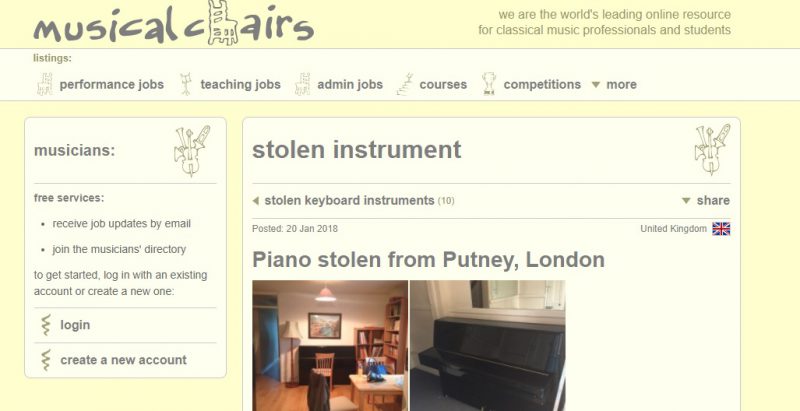Click create a new account
Viewport: 800px width, 411px height.
point(123,360)
